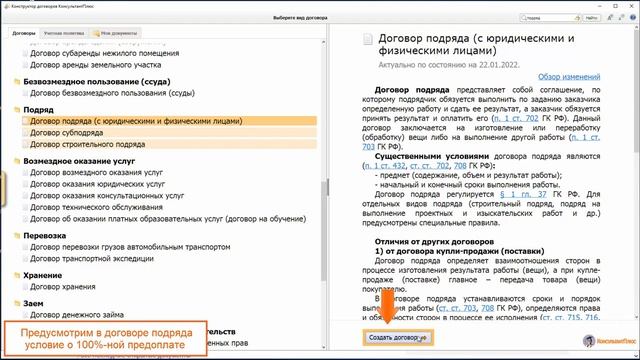
Task: Click the heading Отличия от других договоров
Action: coord(434,242)
